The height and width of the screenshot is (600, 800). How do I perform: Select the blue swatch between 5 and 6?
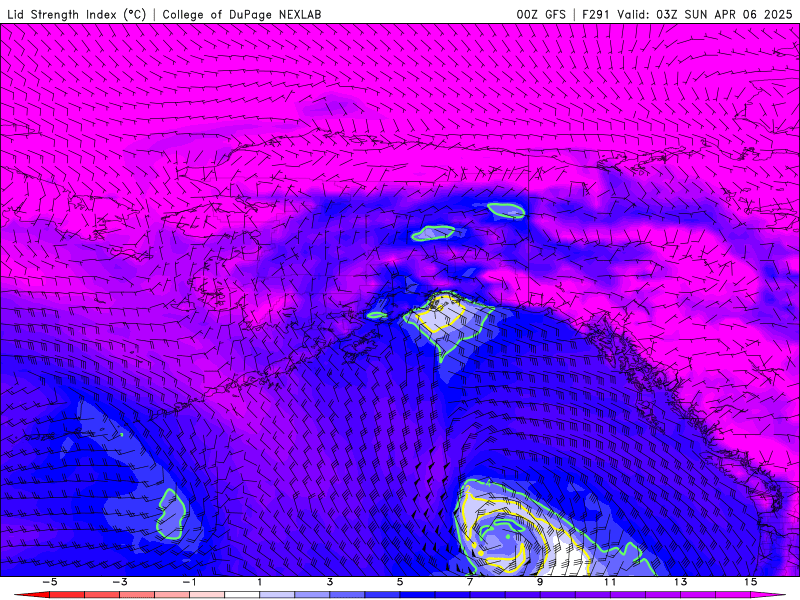(417, 595)
